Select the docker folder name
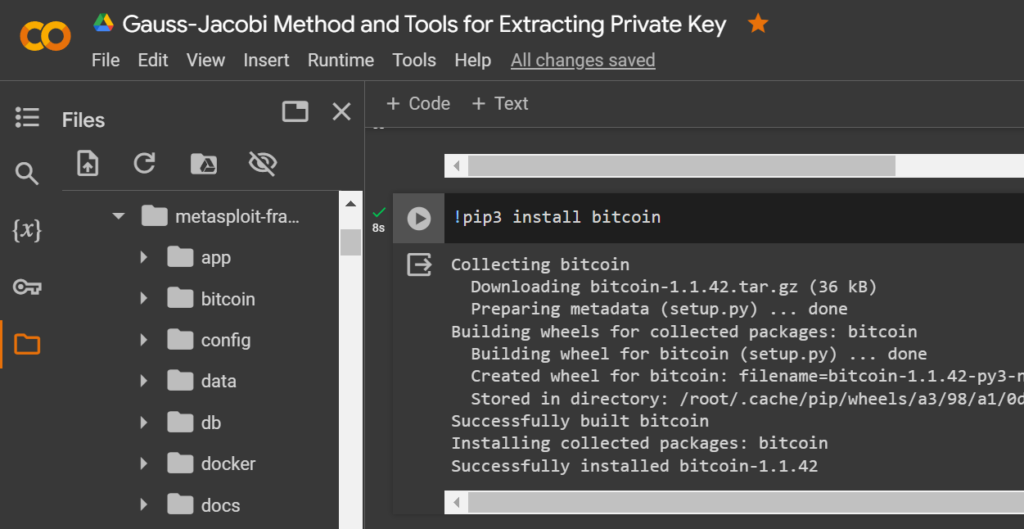Image resolution: width=1024 pixels, height=529 pixels. click(229, 464)
